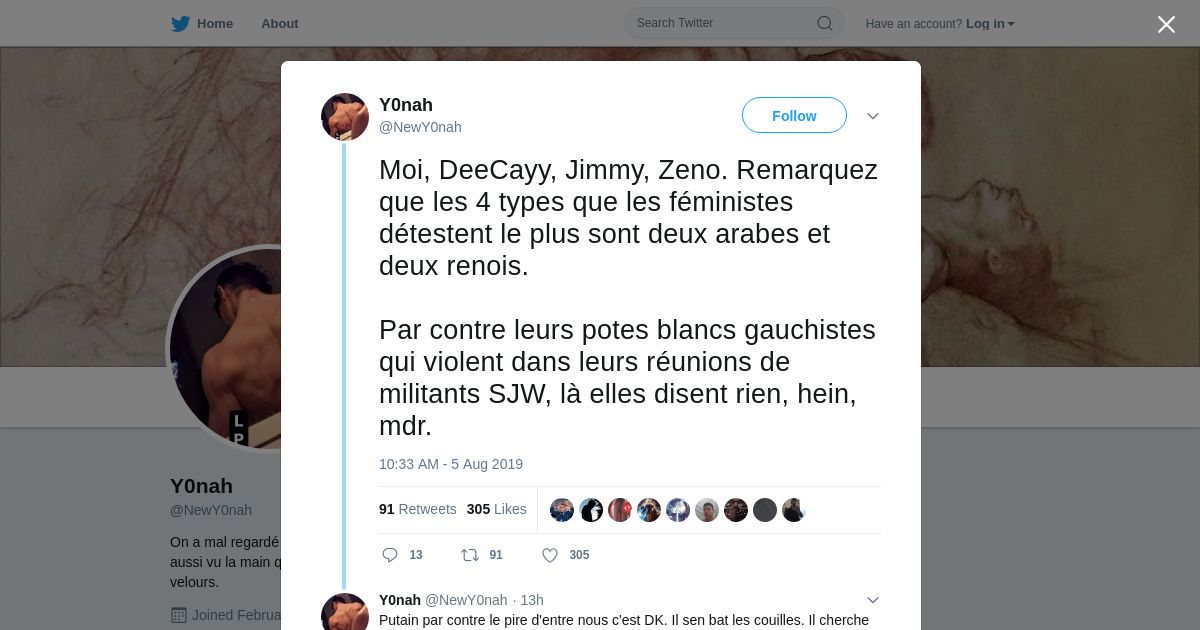The image size is (1200, 630).
Task: Click the last liker avatar thumbnail
Action: tap(794, 510)
